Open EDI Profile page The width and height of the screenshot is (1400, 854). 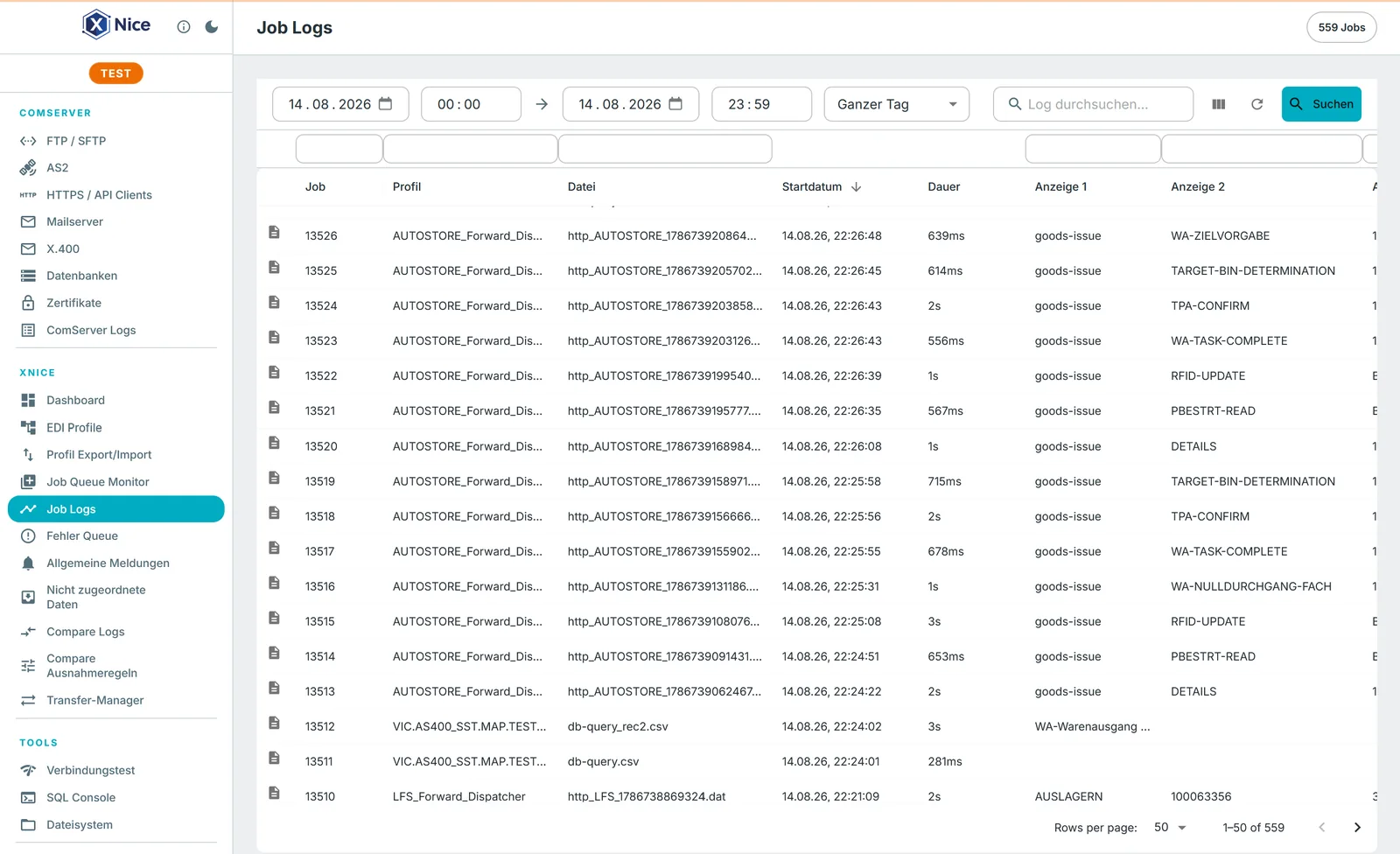[115, 428]
